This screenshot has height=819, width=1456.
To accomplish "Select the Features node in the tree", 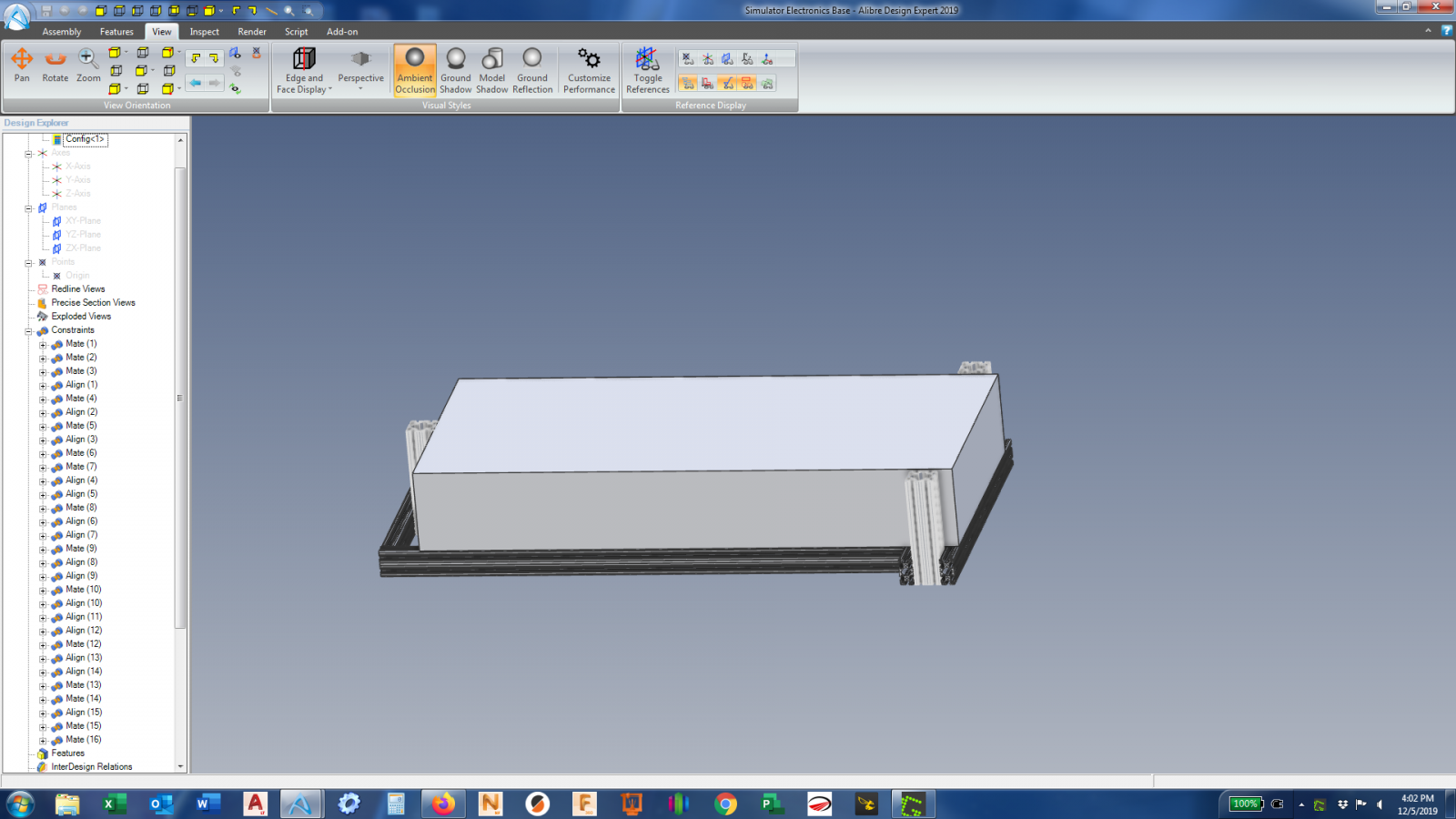I will (67, 753).
